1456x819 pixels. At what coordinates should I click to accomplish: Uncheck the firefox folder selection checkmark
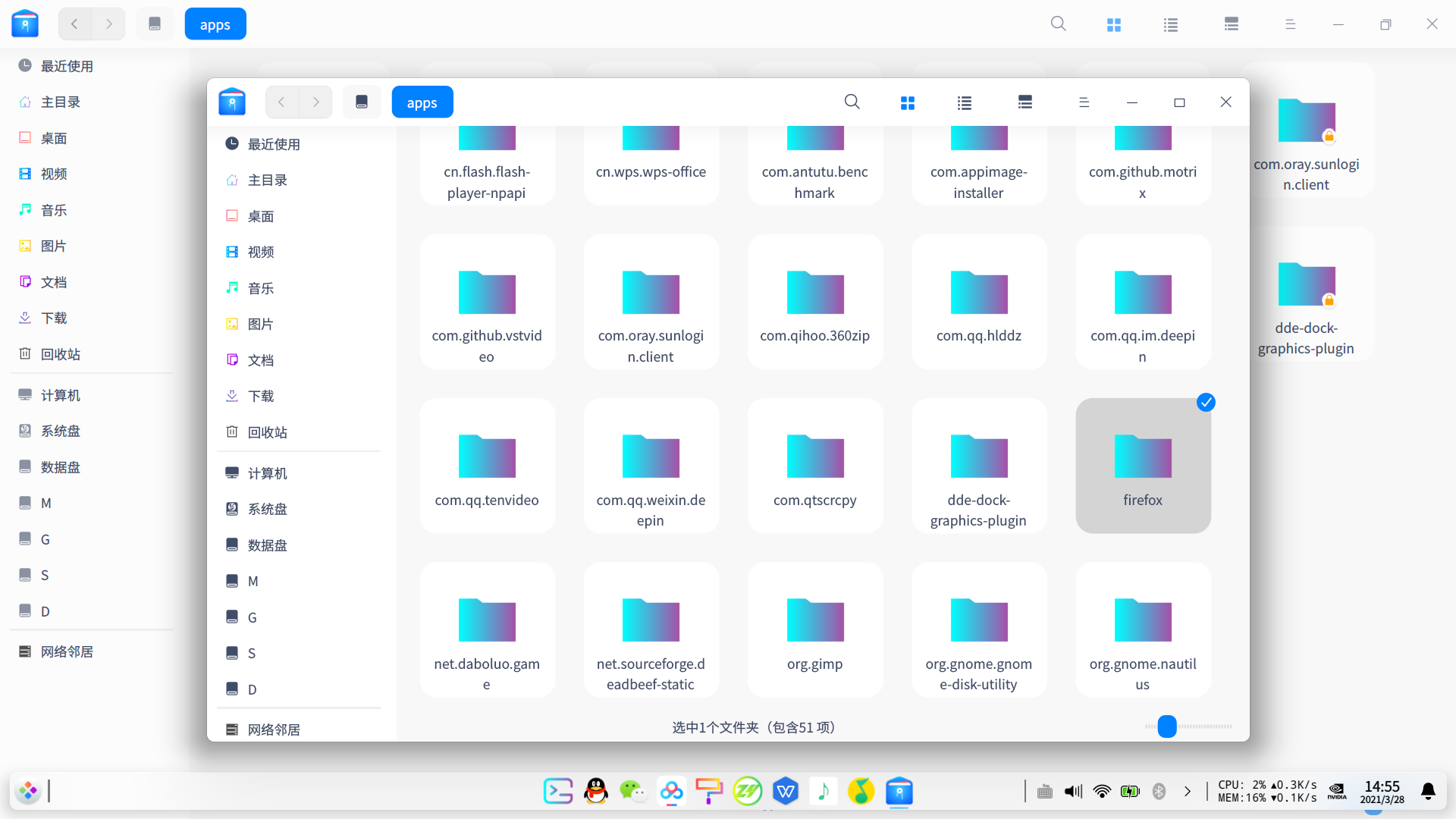click(1206, 403)
